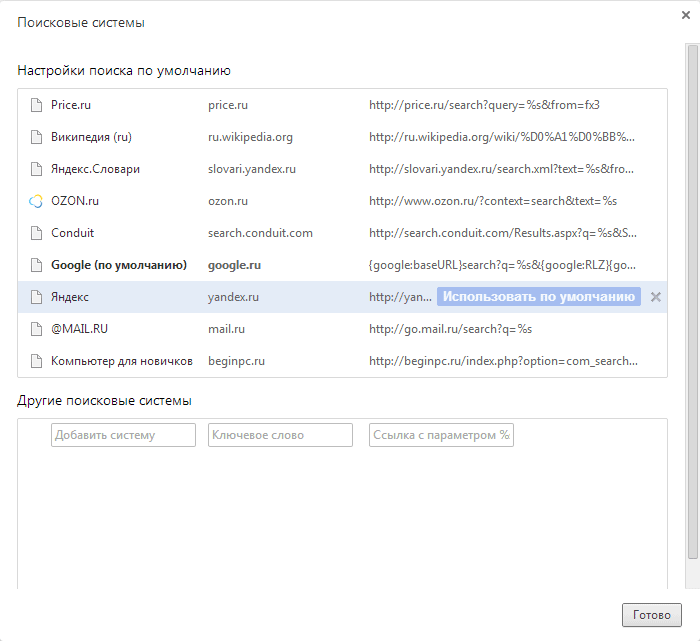The image size is (700, 641).
Task: Select the @MAIL.RU engine name
Action: (79, 329)
